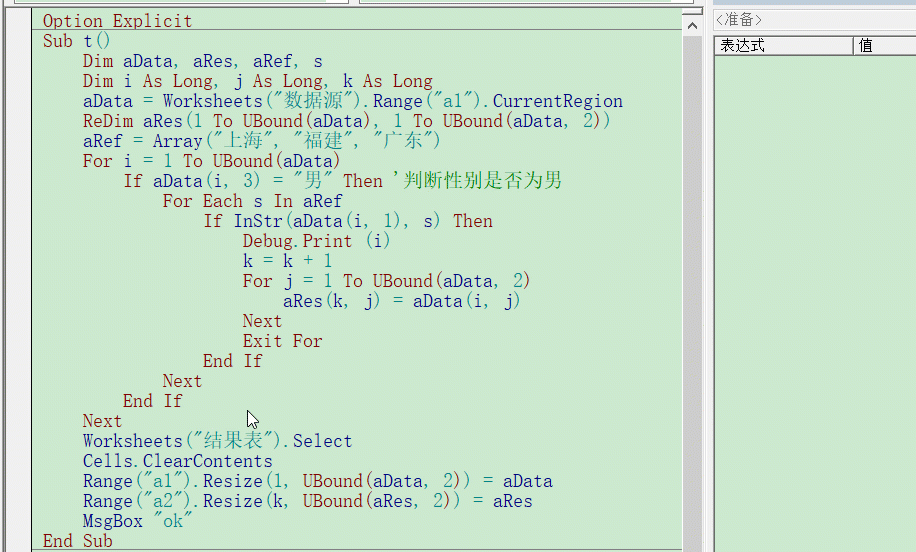Click the green comment 判断性别是否为男
Screen dimensions: 916x552
pos(477,180)
